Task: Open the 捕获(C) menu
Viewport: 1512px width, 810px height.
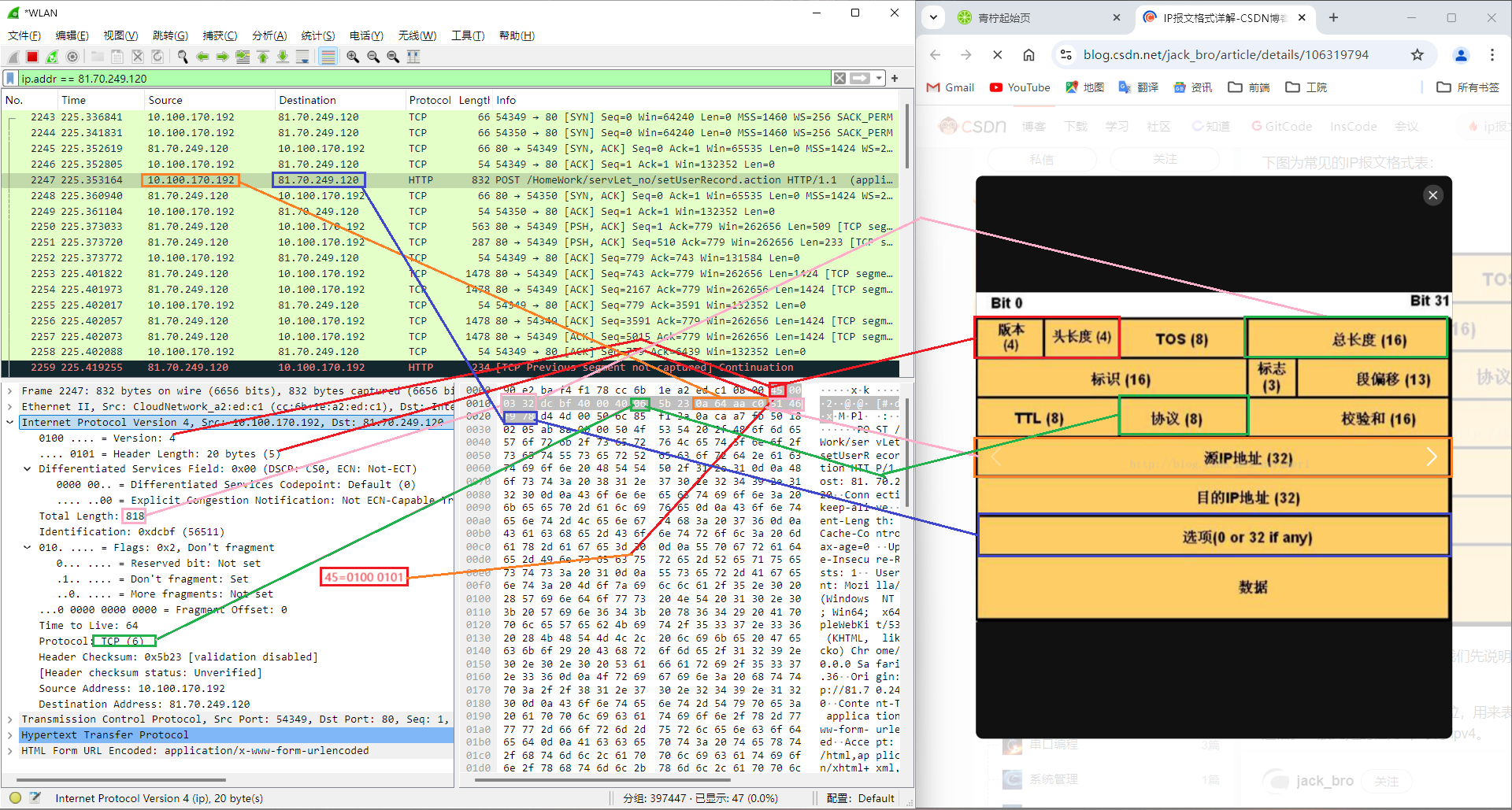Action: 220,35
